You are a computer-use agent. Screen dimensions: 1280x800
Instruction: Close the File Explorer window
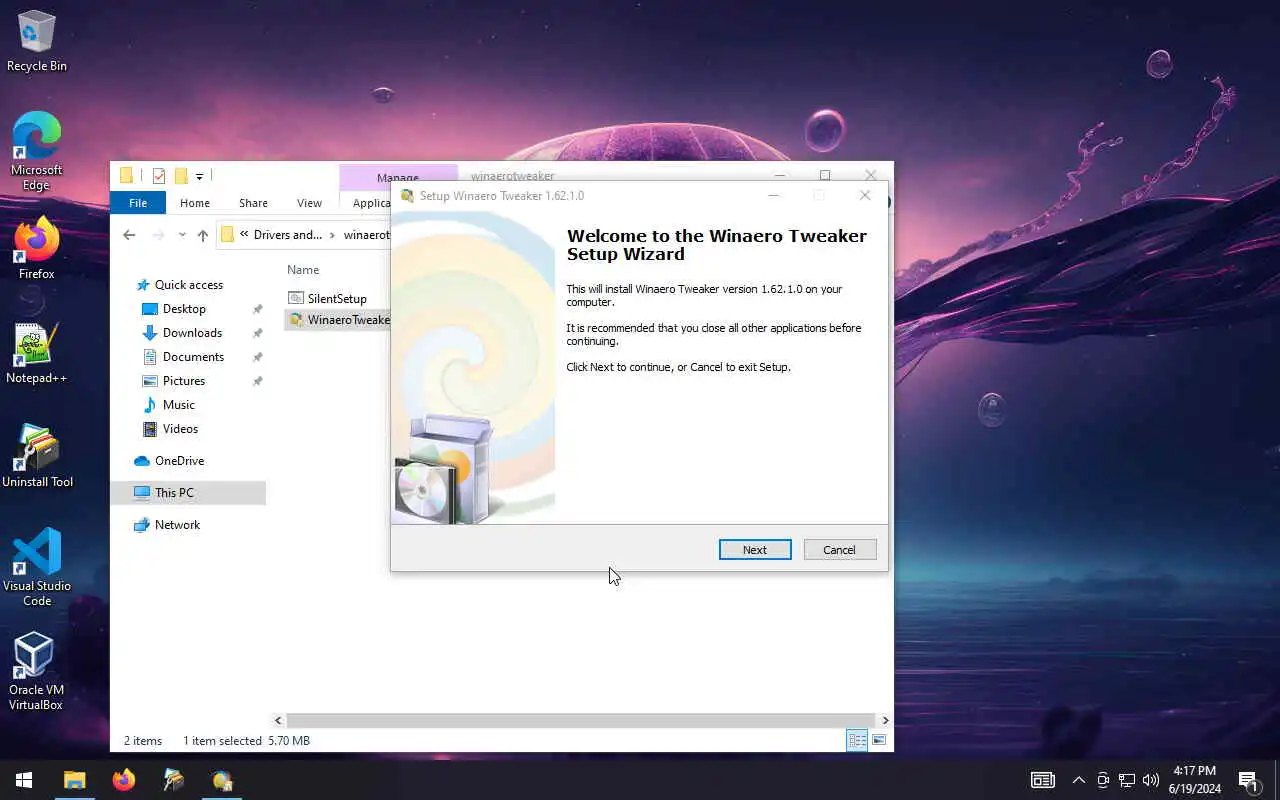(x=870, y=175)
